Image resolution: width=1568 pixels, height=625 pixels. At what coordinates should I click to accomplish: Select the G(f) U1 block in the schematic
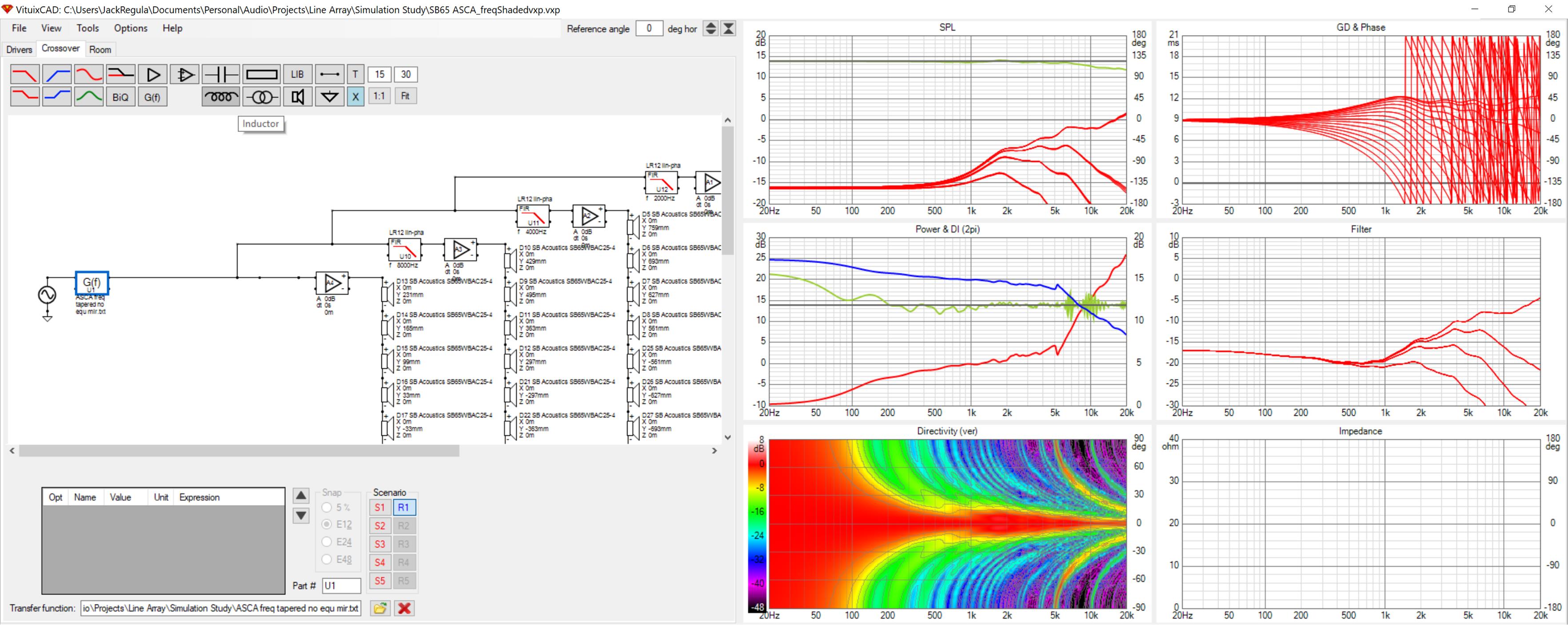click(x=92, y=283)
